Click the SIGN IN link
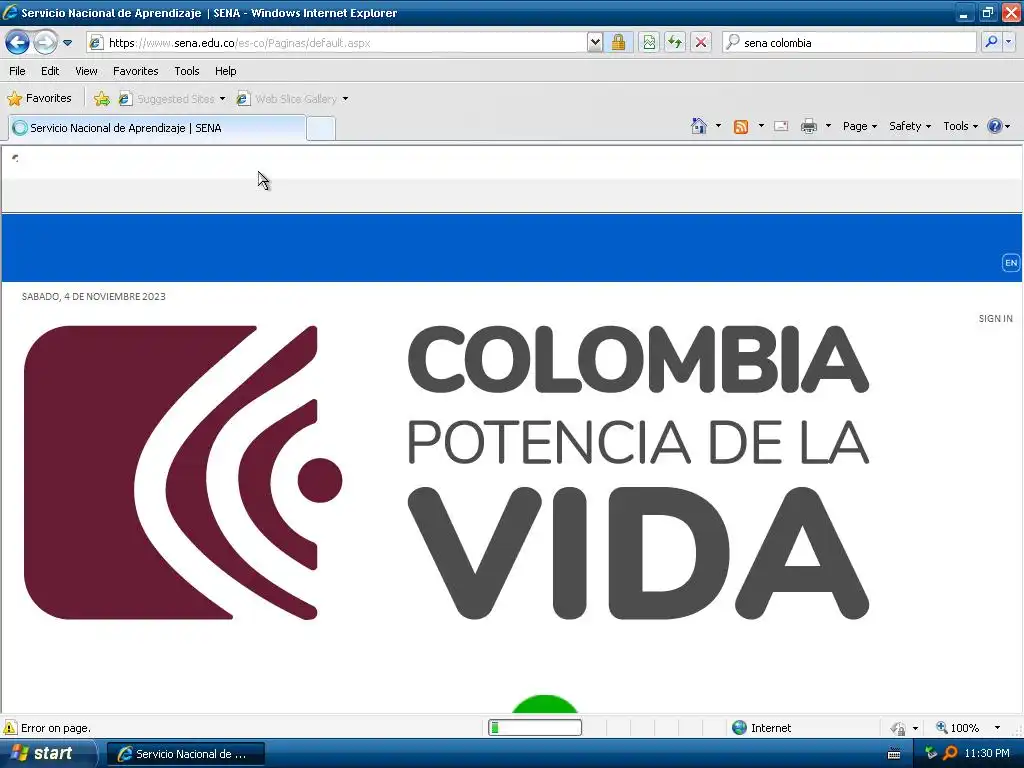Image resolution: width=1024 pixels, height=768 pixels. pos(995,319)
